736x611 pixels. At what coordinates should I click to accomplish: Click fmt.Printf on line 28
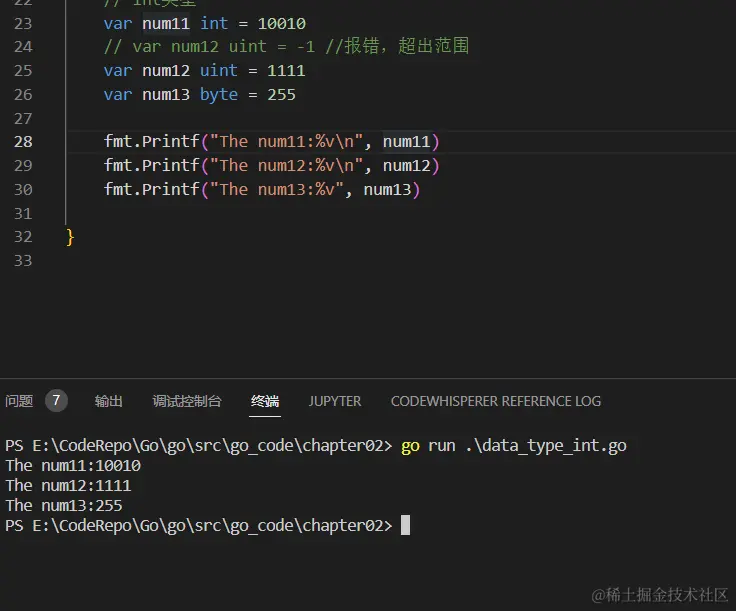152,142
